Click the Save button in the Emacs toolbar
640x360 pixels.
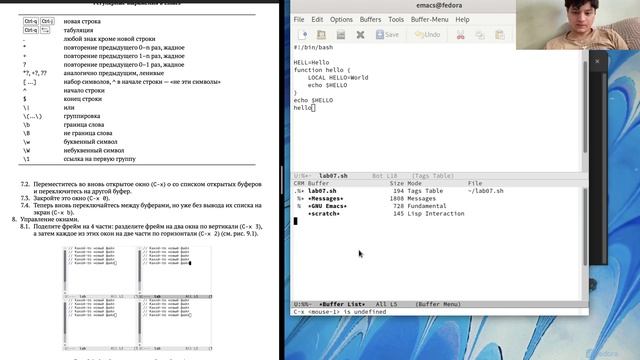[387, 35]
